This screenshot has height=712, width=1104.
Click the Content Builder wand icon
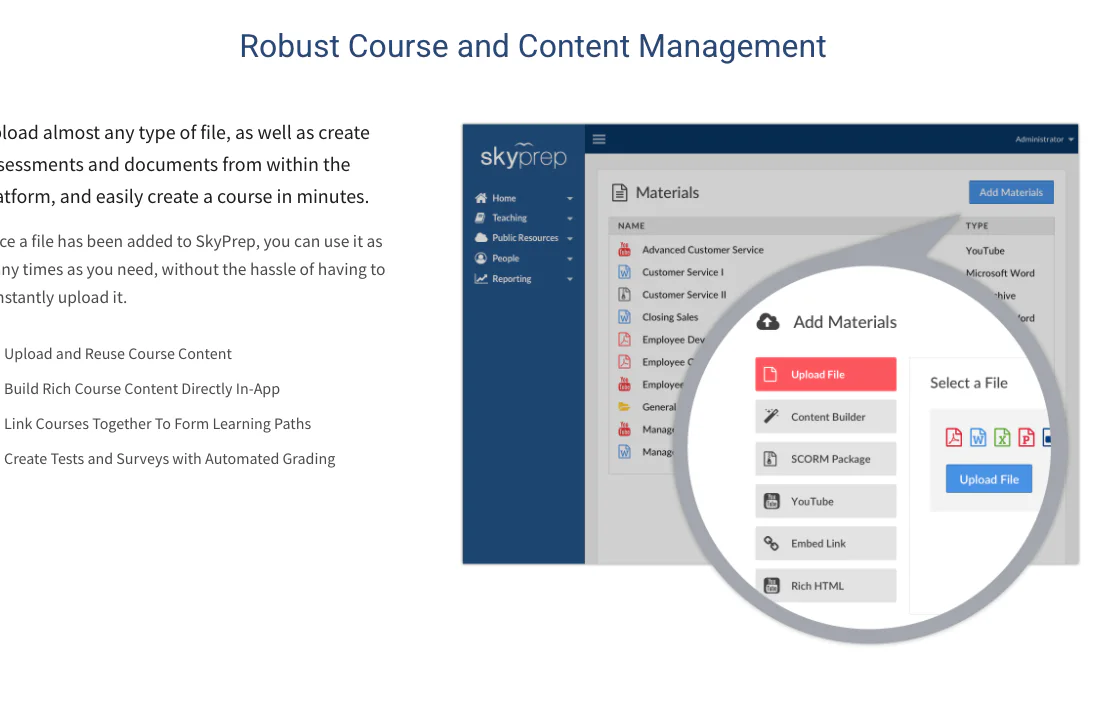click(x=772, y=416)
